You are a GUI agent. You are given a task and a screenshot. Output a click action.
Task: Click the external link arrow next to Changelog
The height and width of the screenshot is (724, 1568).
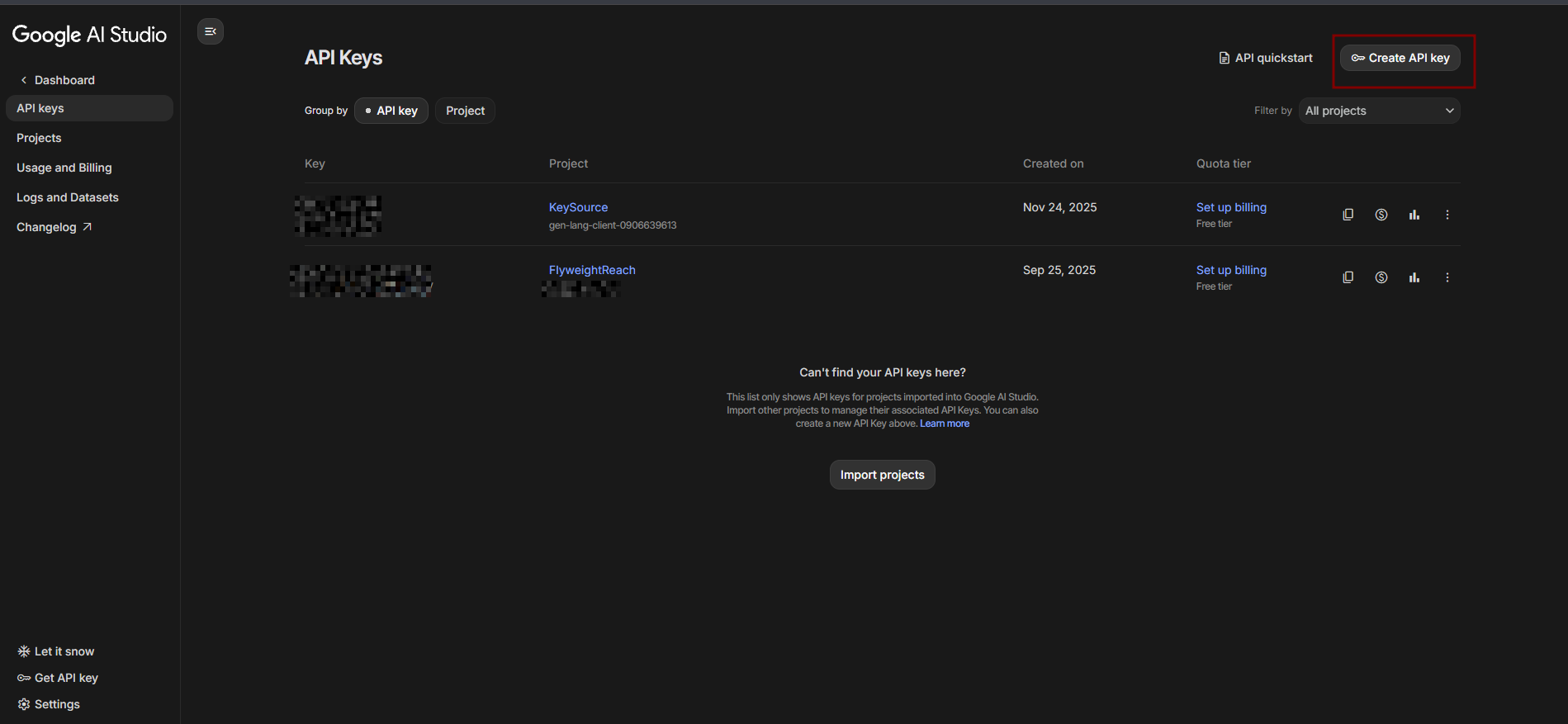(x=87, y=227)
